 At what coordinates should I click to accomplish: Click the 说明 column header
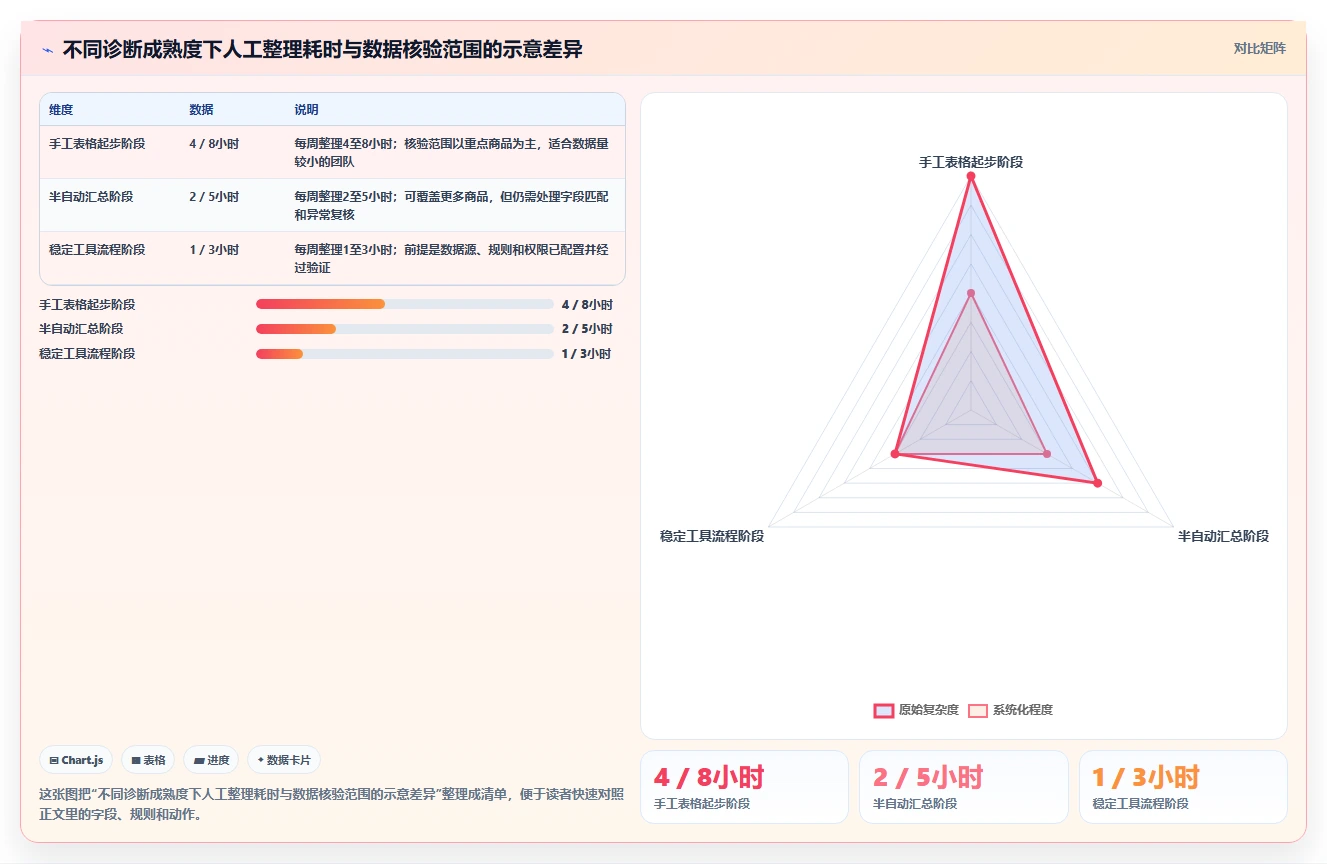[306, 110]
